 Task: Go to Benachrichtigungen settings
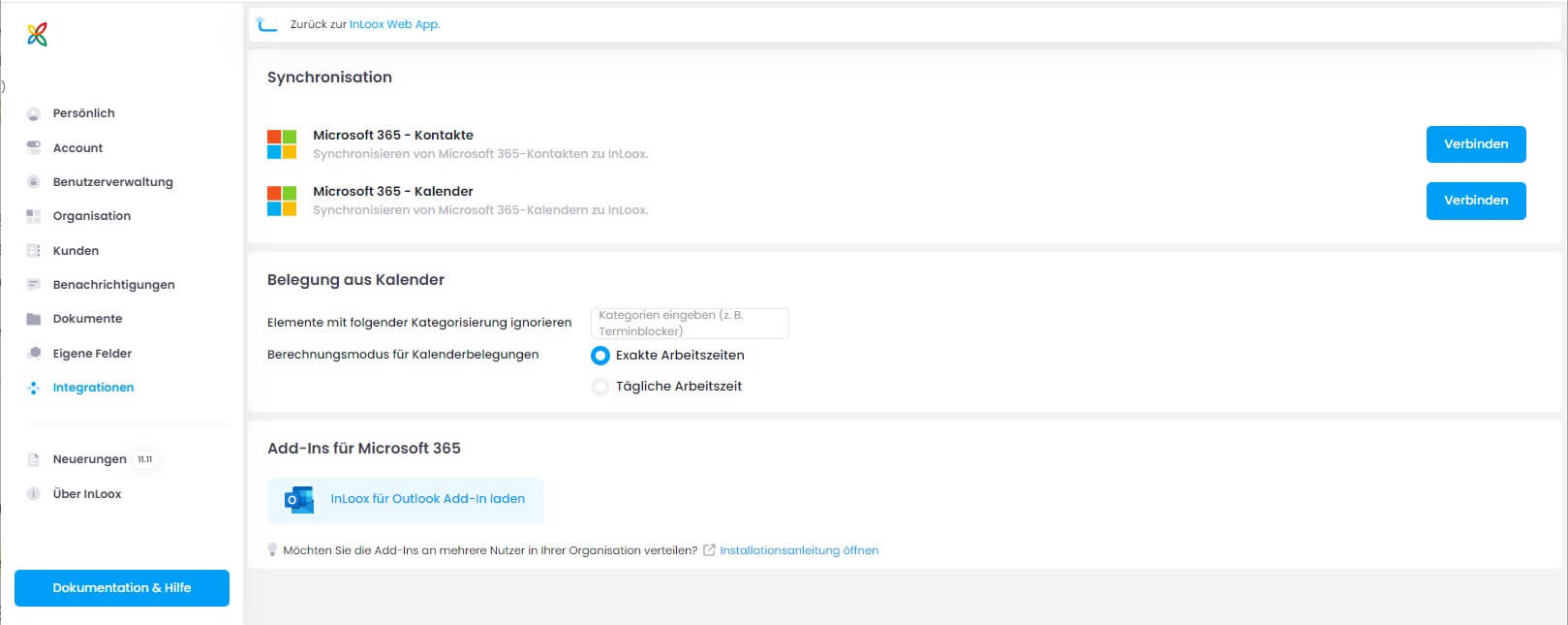pos(113,285)
